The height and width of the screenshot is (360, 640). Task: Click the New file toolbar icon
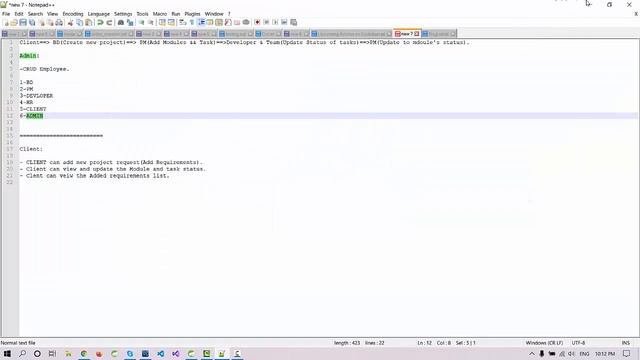click(6, 22)
